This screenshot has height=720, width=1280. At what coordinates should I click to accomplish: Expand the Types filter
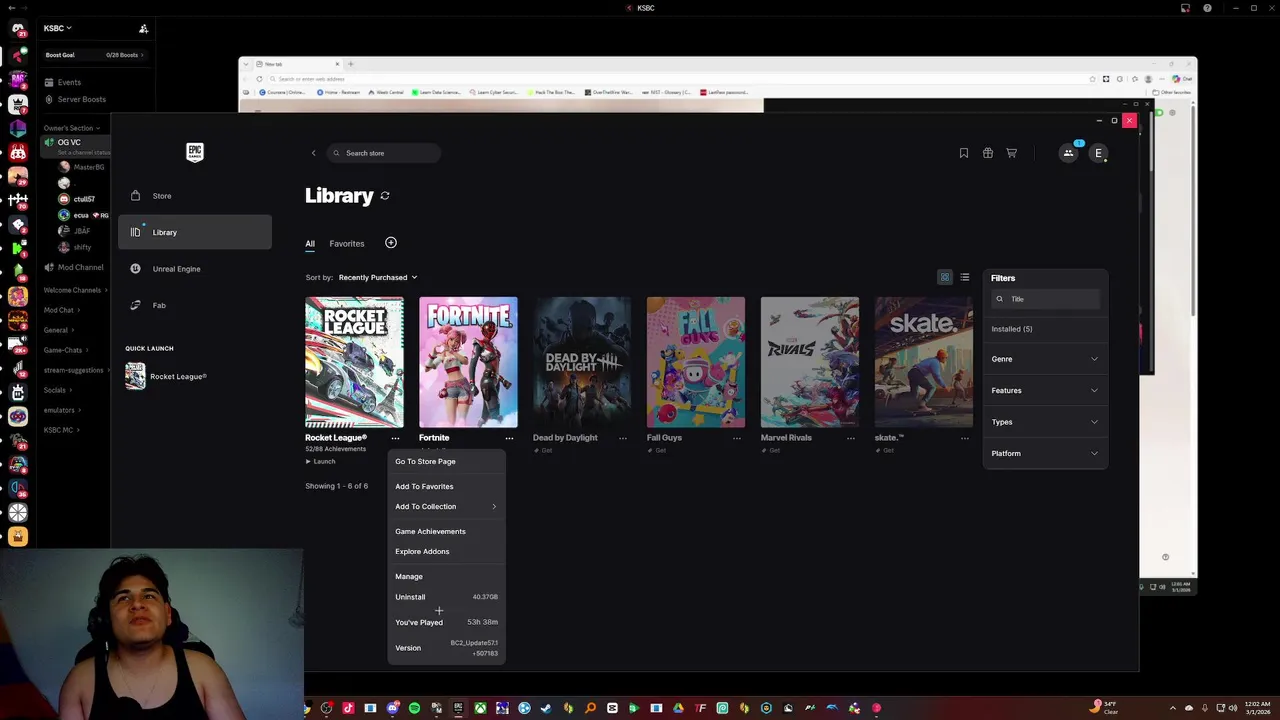(x=1045, y=422)
